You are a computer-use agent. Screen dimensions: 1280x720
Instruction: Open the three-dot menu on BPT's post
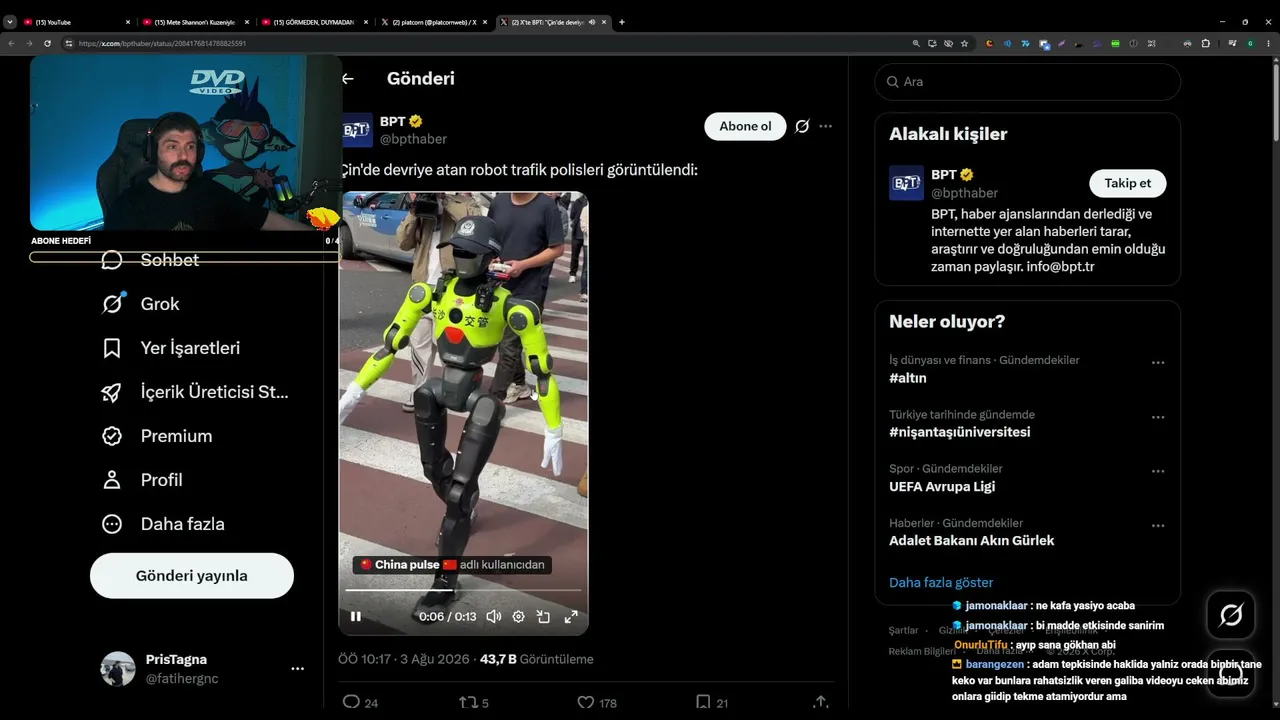pos(826,126)
